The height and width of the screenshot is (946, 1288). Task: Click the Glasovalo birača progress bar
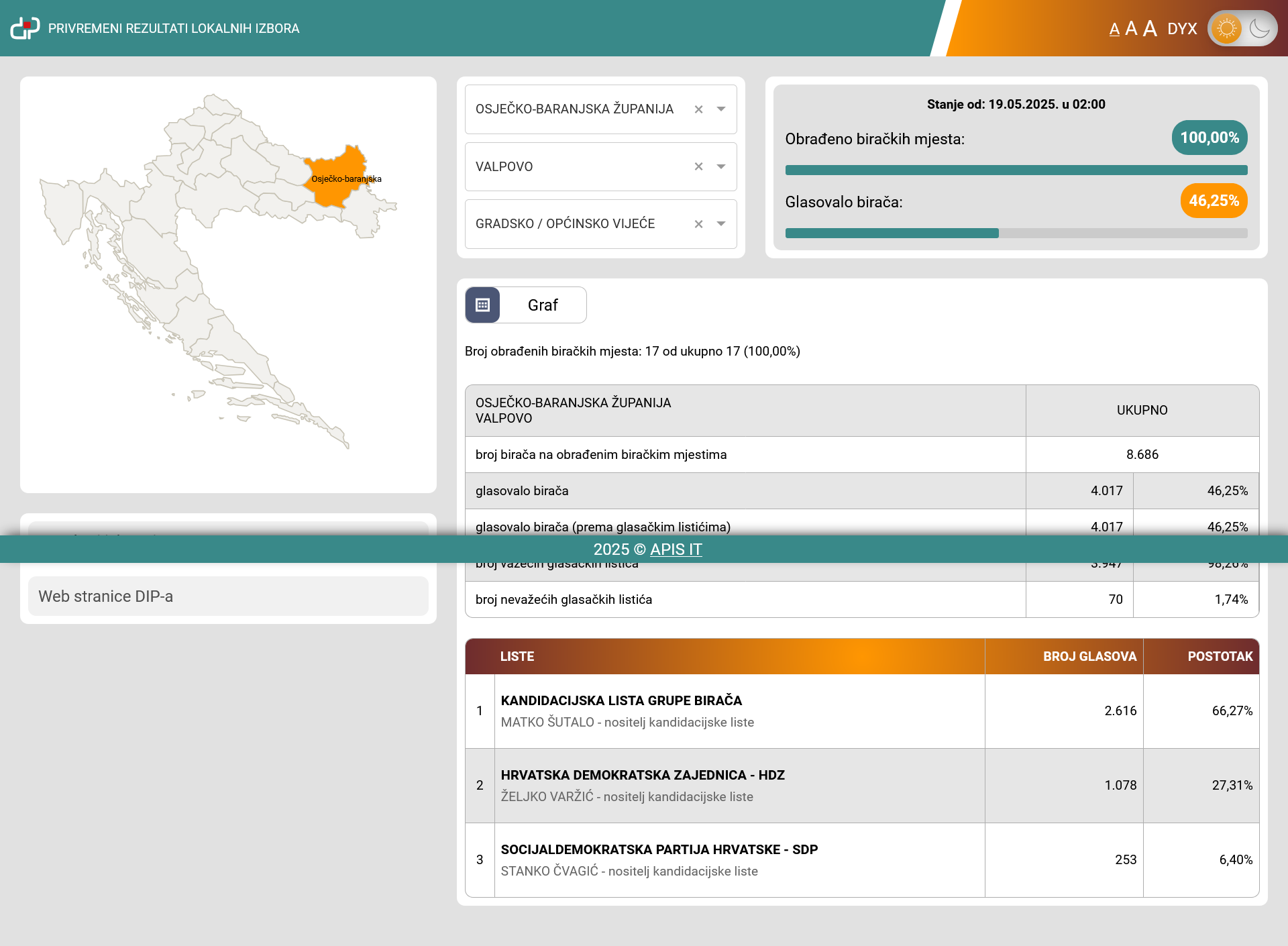pyautogui.click(x=1016, y=233)
